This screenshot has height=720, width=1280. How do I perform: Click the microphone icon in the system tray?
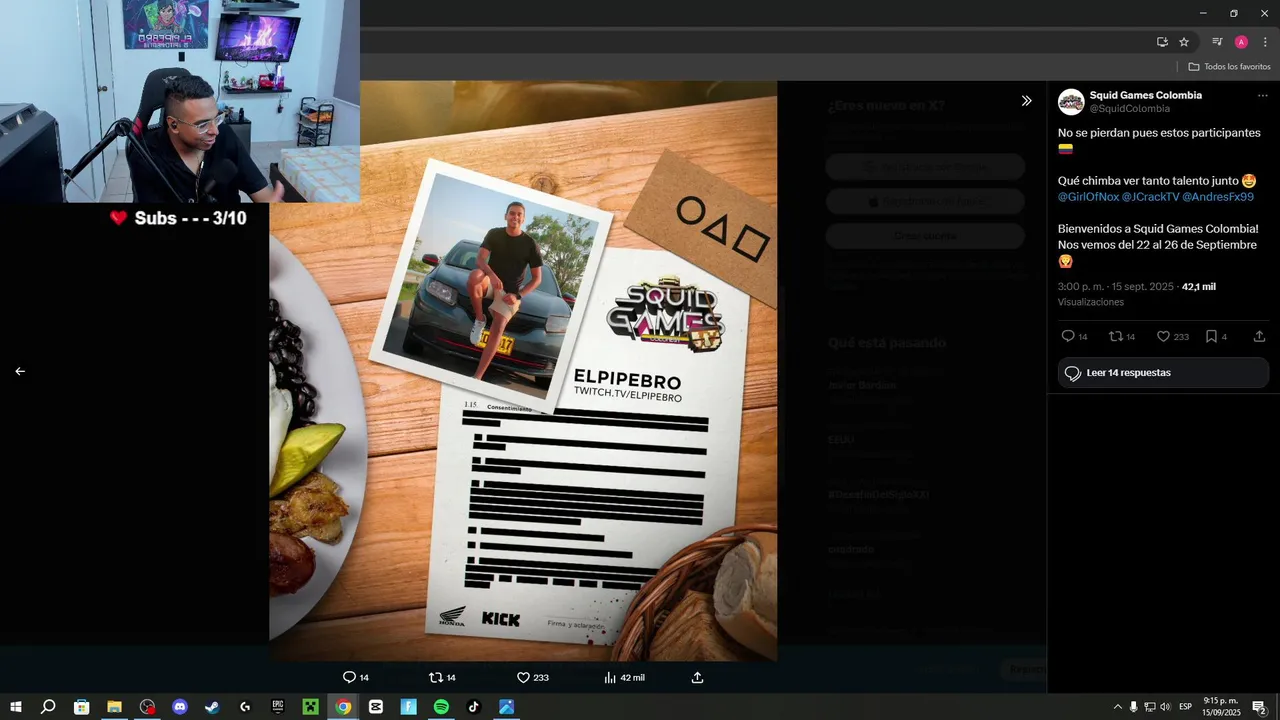[x=1134, y=707]
